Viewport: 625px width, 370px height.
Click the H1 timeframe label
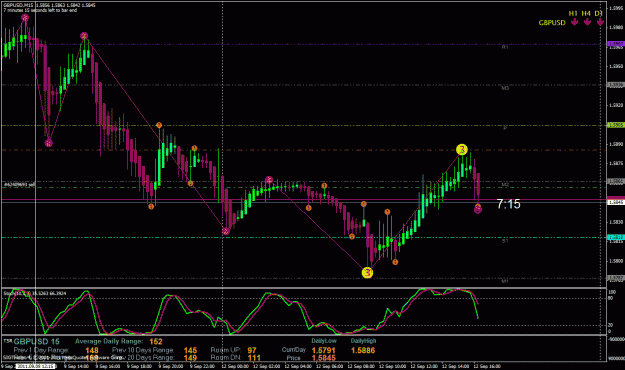(x=573, y=13)
